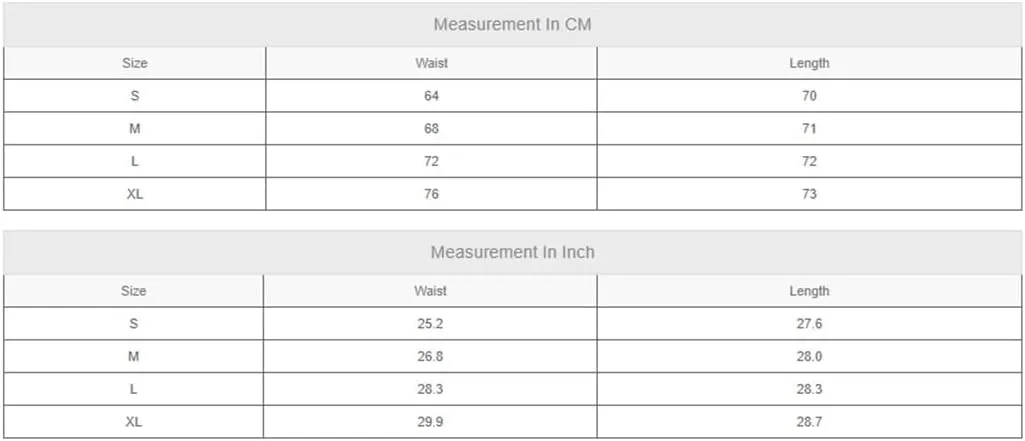Click length value 70

[x=809, y=96]
